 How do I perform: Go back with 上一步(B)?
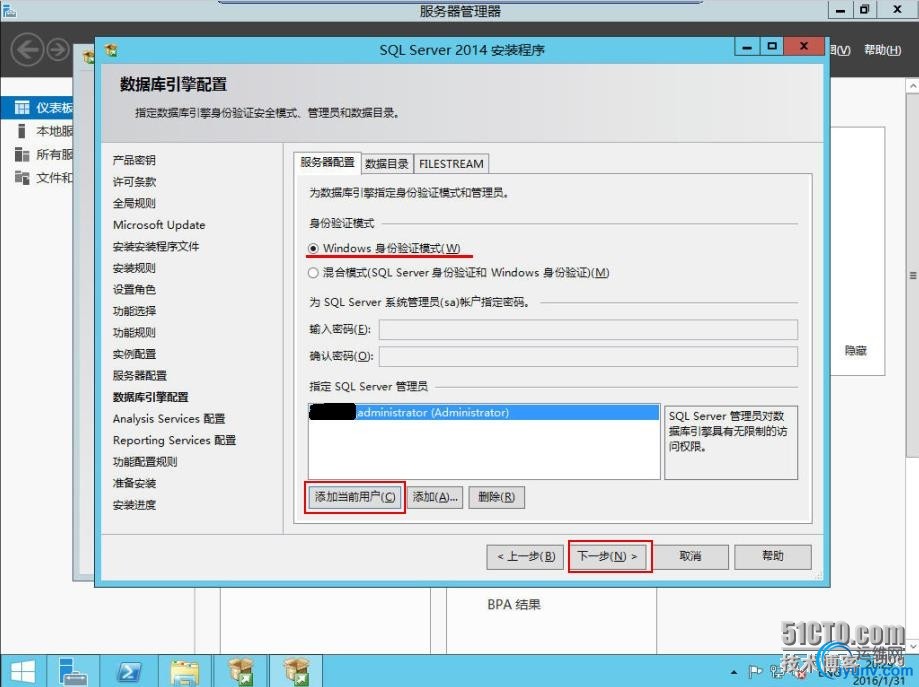pos(525,556)
